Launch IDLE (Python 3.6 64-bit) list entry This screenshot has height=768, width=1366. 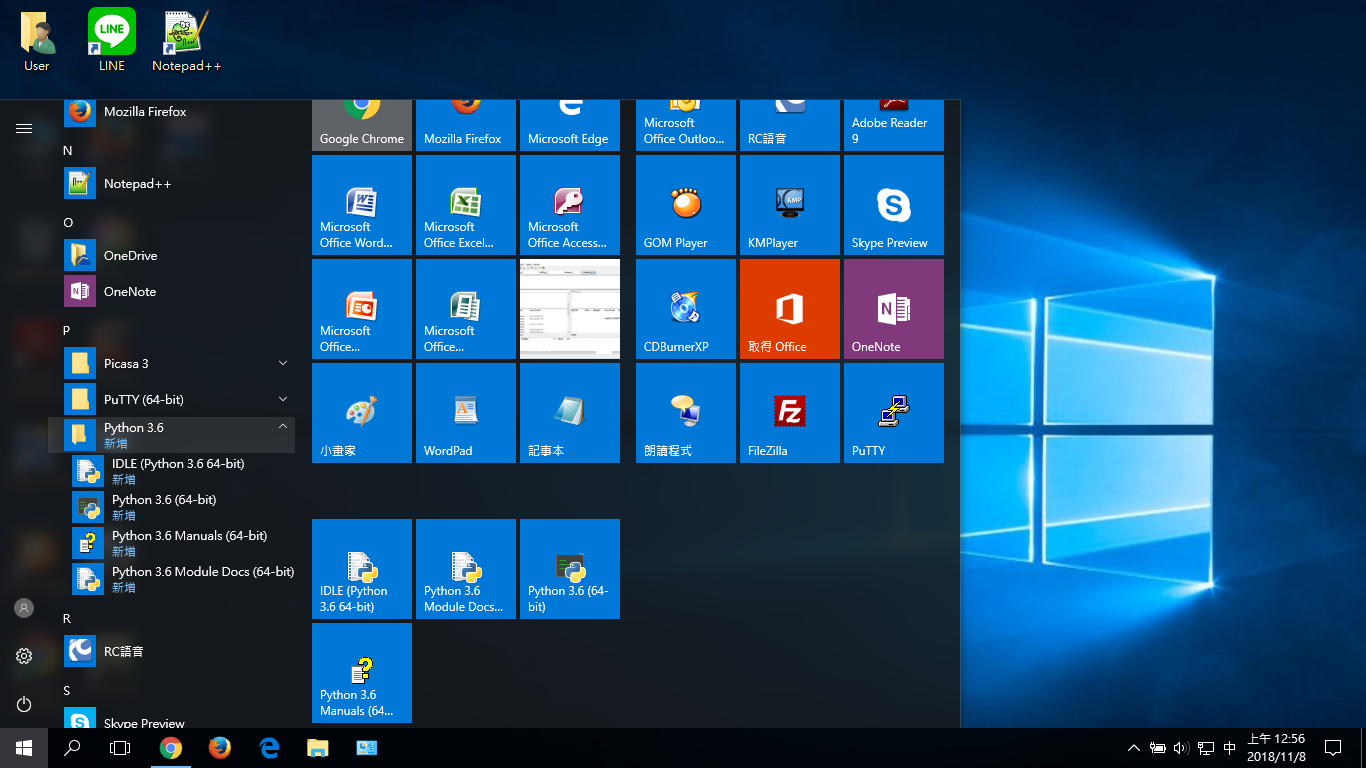pyautogui.click(x=172, y=471)
